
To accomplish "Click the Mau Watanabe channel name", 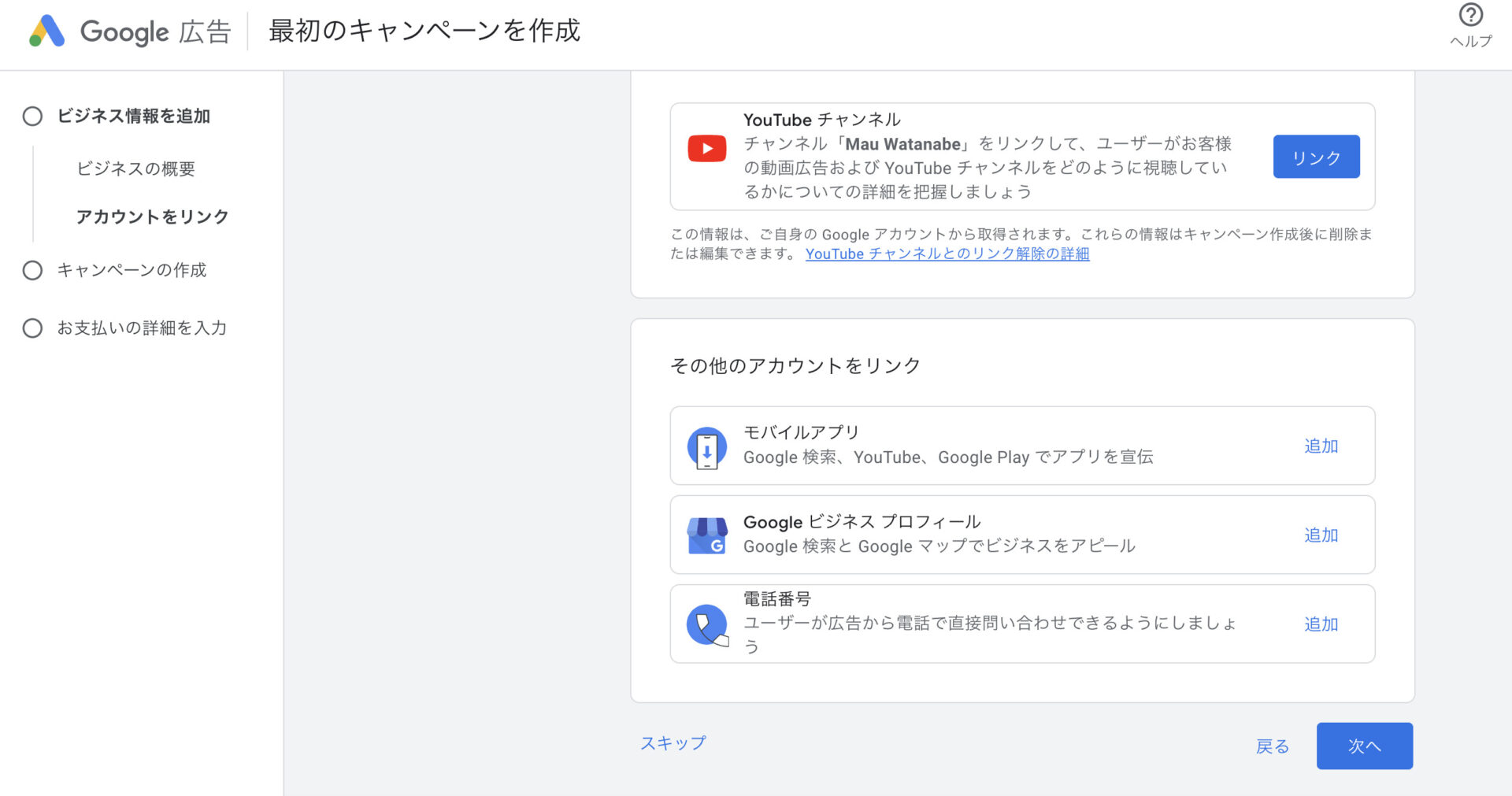I will pyautogui.click(x=902, y=144).
